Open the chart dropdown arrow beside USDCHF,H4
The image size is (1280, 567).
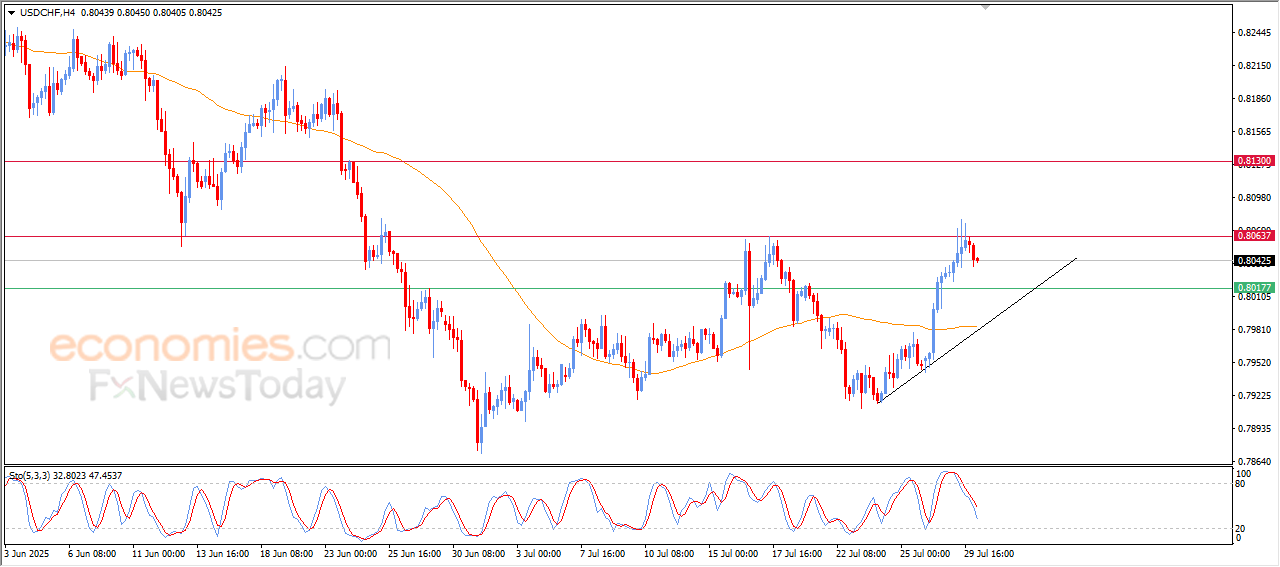[x=11, y=13]
